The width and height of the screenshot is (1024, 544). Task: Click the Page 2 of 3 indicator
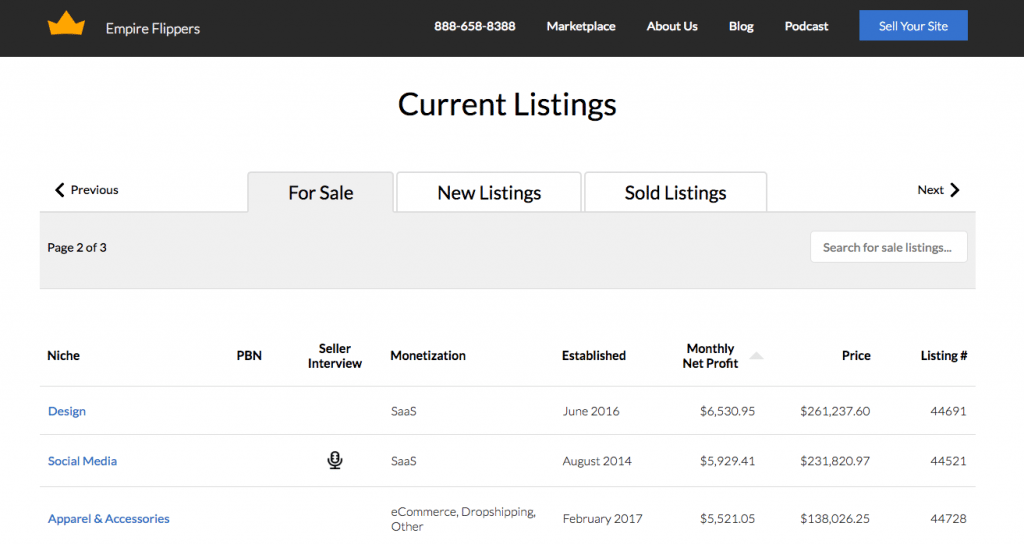76,248
